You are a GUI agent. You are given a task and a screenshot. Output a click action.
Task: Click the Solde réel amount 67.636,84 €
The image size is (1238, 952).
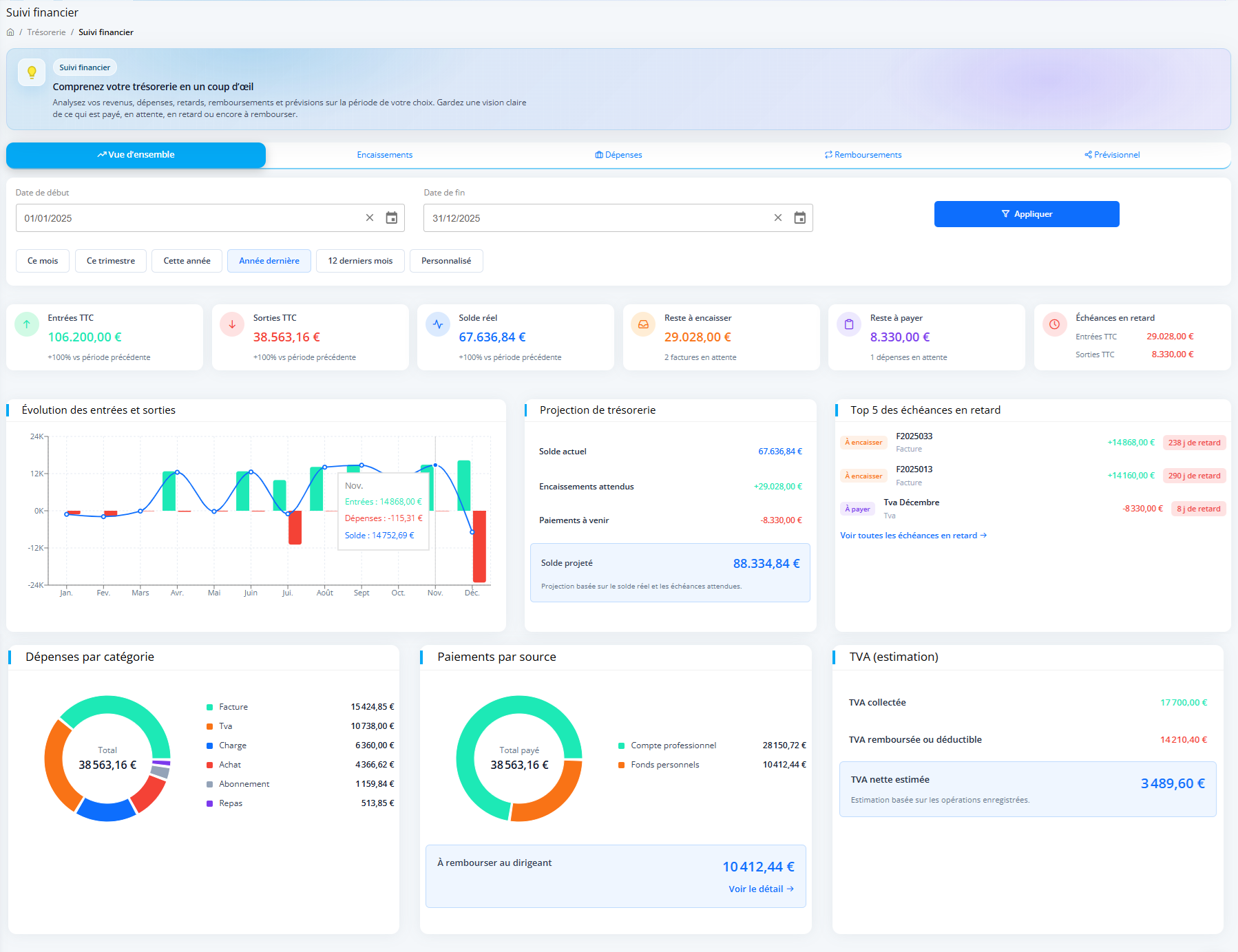tap(492, 337)
